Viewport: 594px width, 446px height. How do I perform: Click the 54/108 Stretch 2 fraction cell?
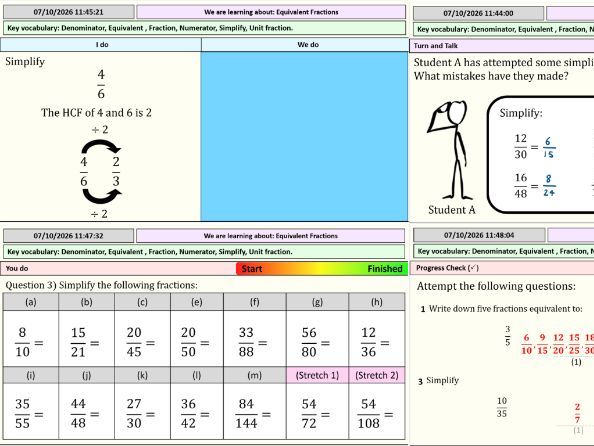click(377, 411)
